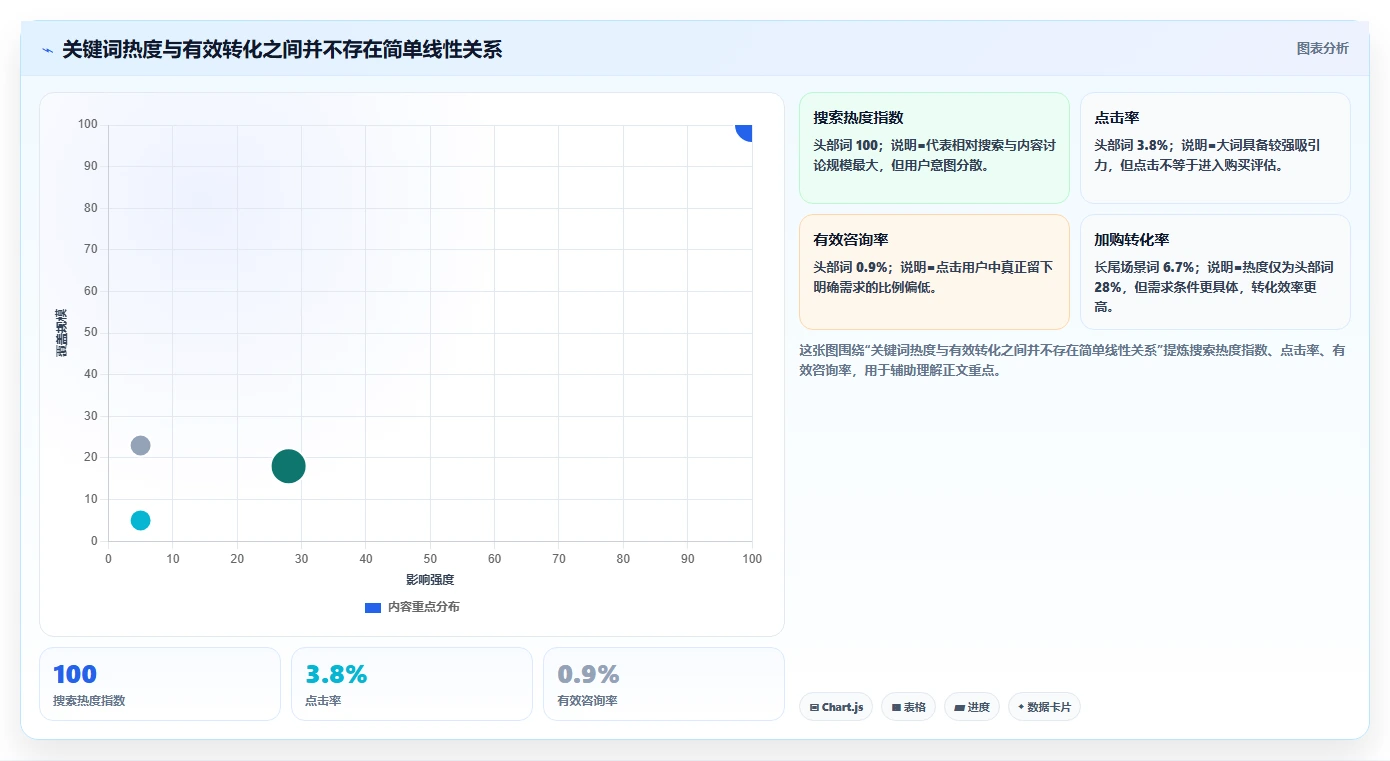Screen dimensions: 1390x761
Task: Click the lightning icon beside the title
Action: (48, 50)
